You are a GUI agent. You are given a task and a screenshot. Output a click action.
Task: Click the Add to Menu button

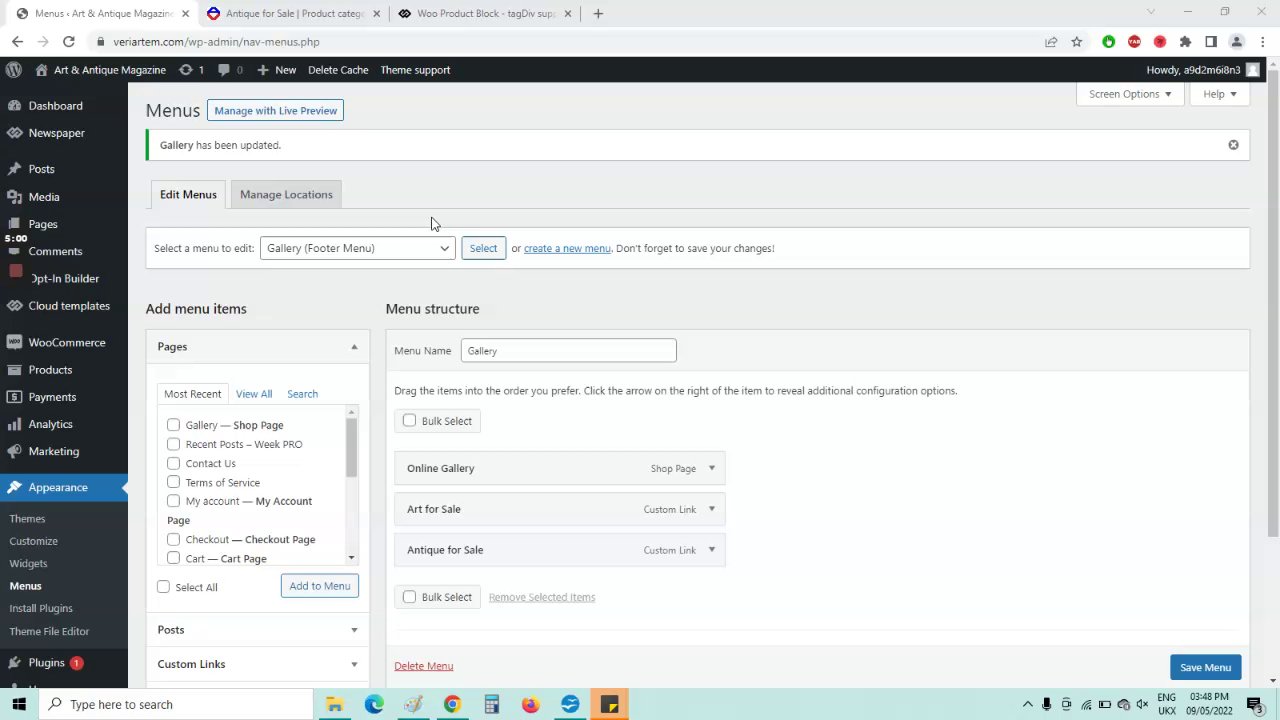click(320, 586)
